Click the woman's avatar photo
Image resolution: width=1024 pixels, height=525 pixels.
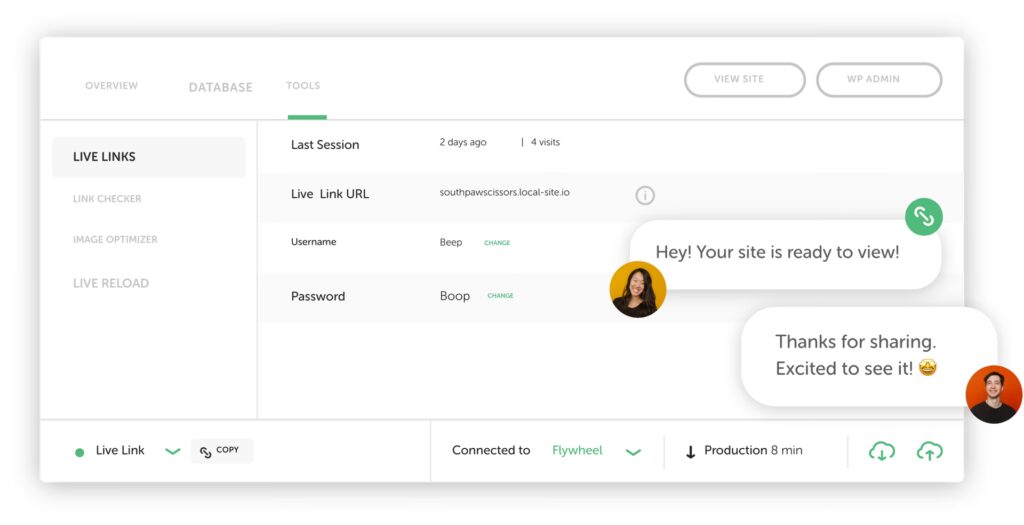(638, 289)
